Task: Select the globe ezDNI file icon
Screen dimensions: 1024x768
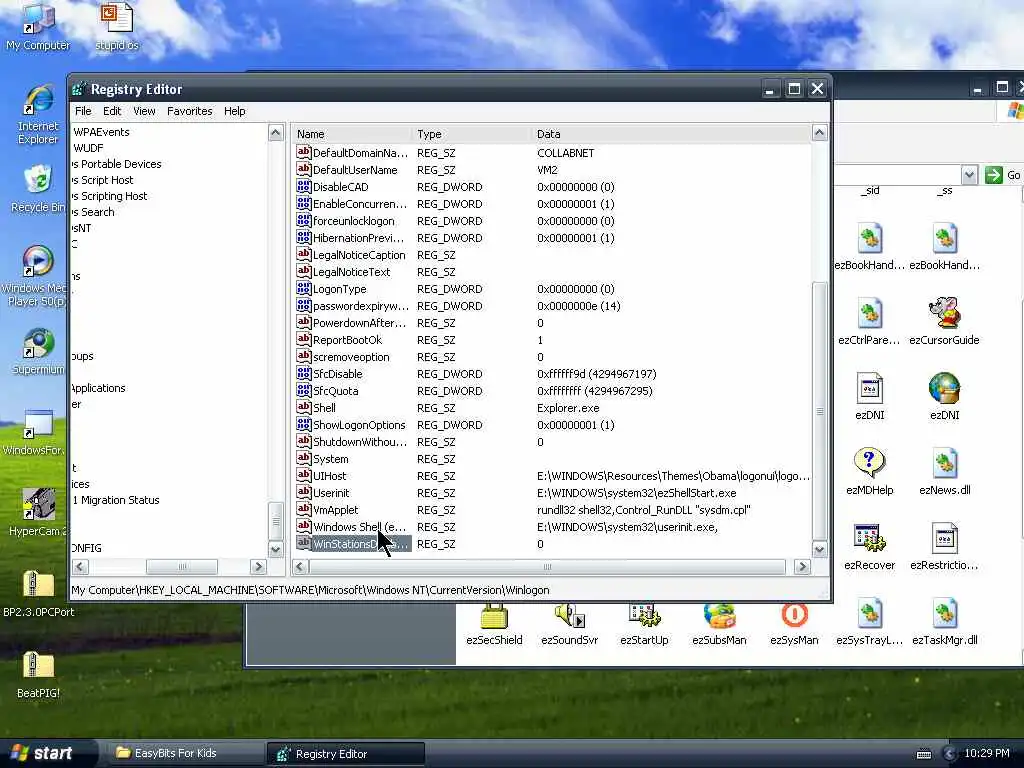Action: click(x=944, y=396)
